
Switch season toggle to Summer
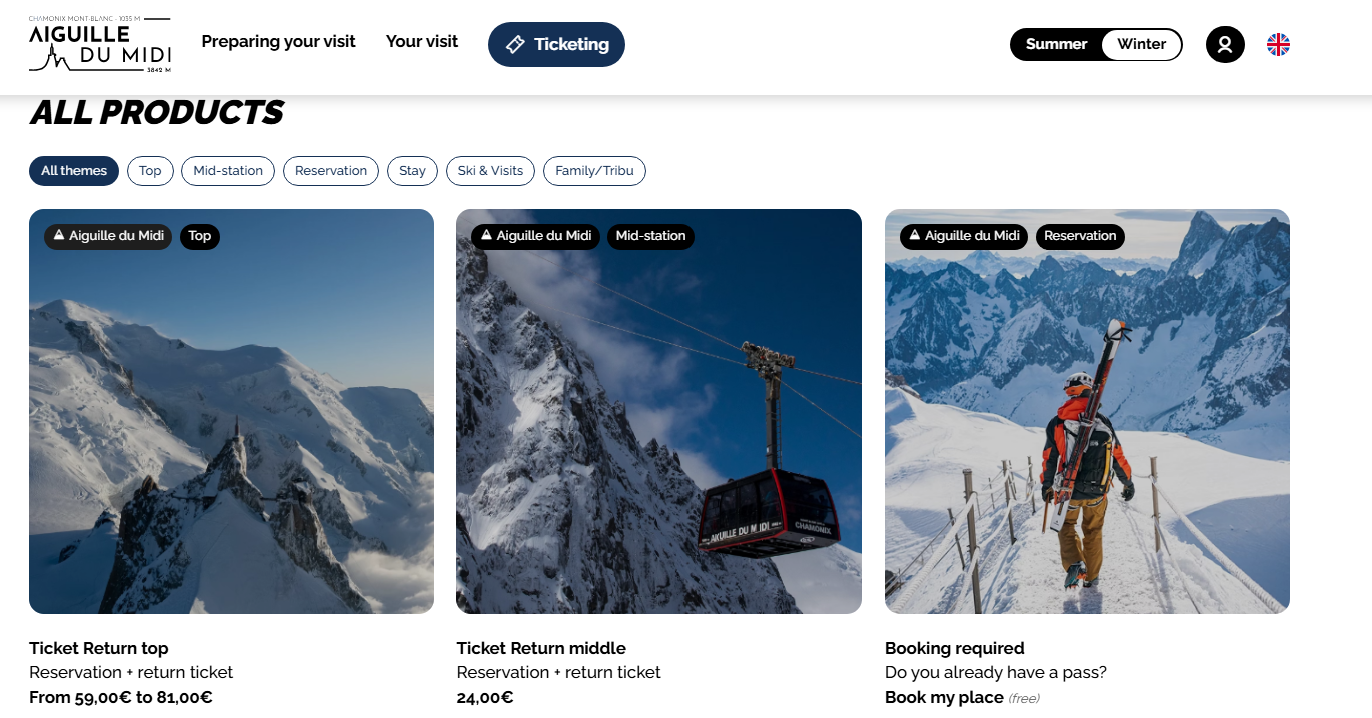pyautogui.click(x=1056, y=45)
